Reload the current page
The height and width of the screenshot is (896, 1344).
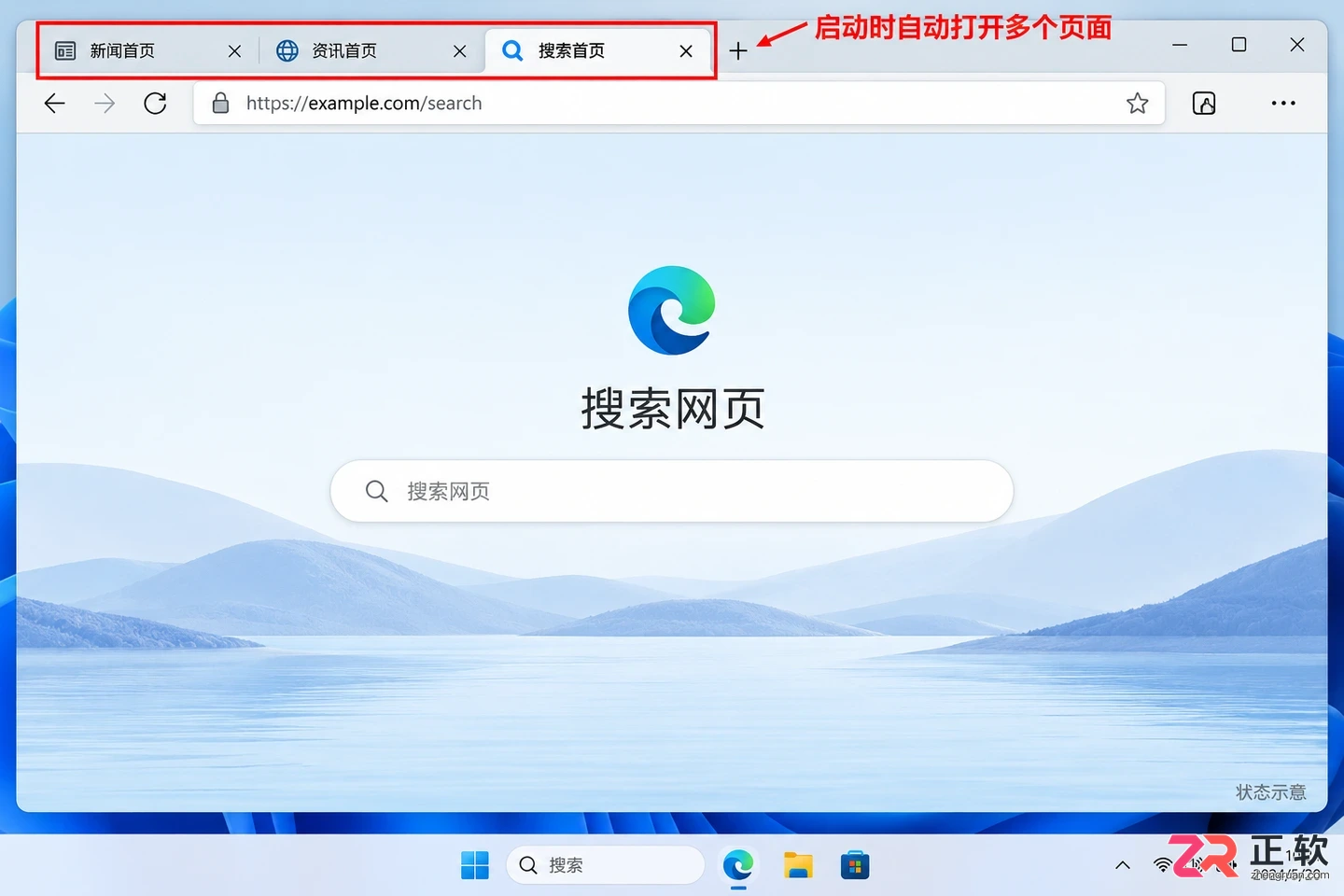coord(156,103)
